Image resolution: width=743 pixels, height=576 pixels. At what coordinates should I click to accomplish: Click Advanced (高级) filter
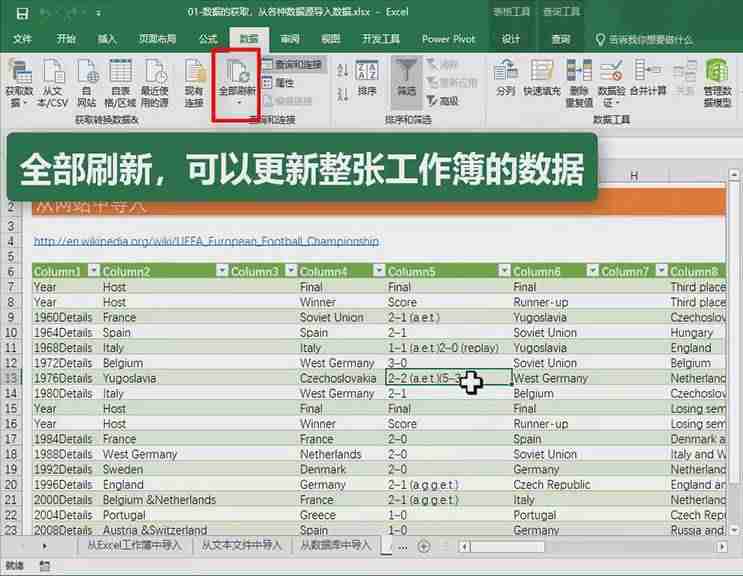click(443, 100)
